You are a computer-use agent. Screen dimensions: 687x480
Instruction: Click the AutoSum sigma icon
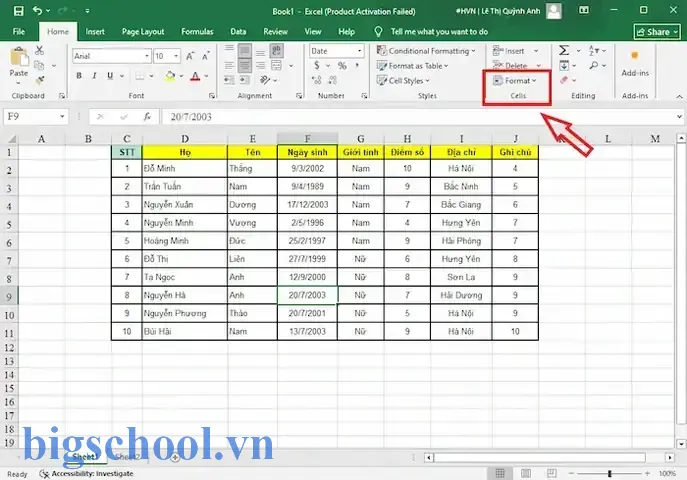(x=564, y=50)
